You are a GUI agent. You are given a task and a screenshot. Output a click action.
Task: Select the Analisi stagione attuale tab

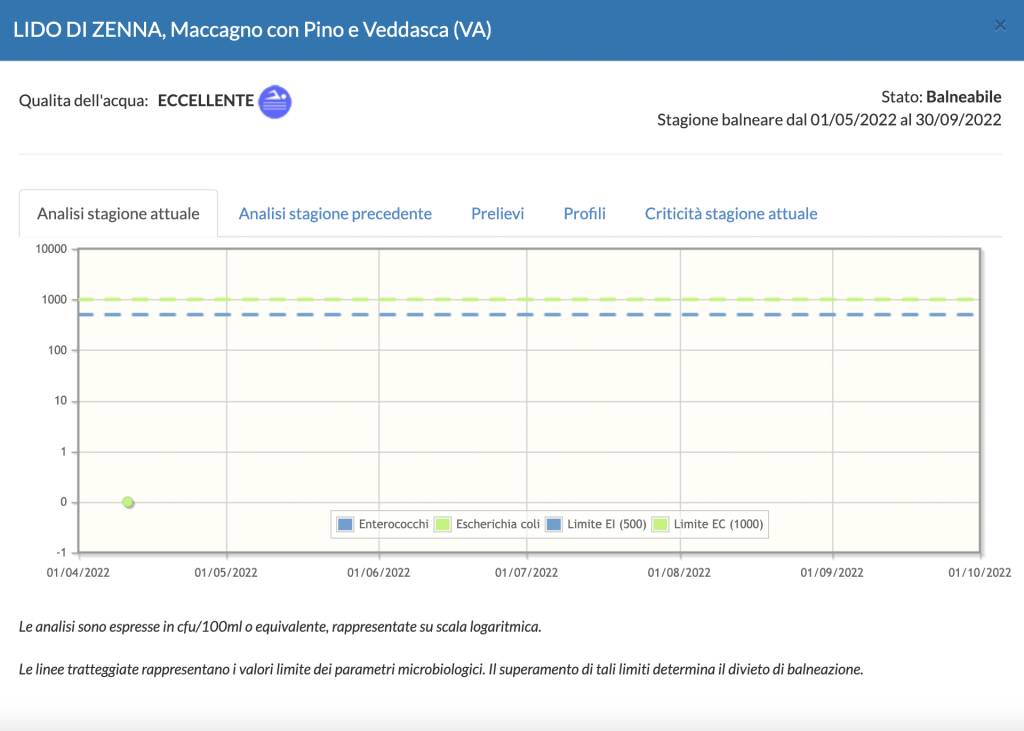point(118,213)
